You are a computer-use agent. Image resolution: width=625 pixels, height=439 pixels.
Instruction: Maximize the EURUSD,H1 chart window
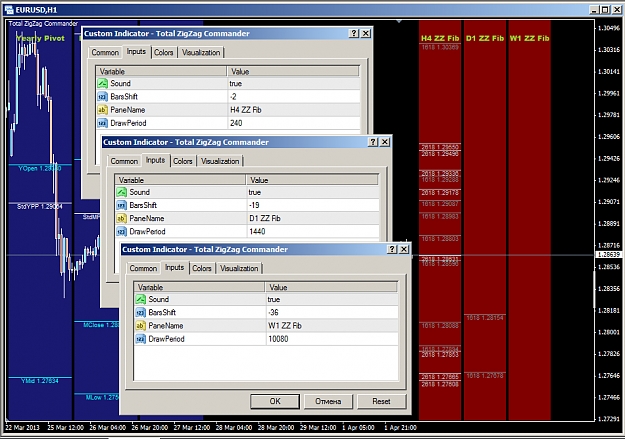pos(605,10)
